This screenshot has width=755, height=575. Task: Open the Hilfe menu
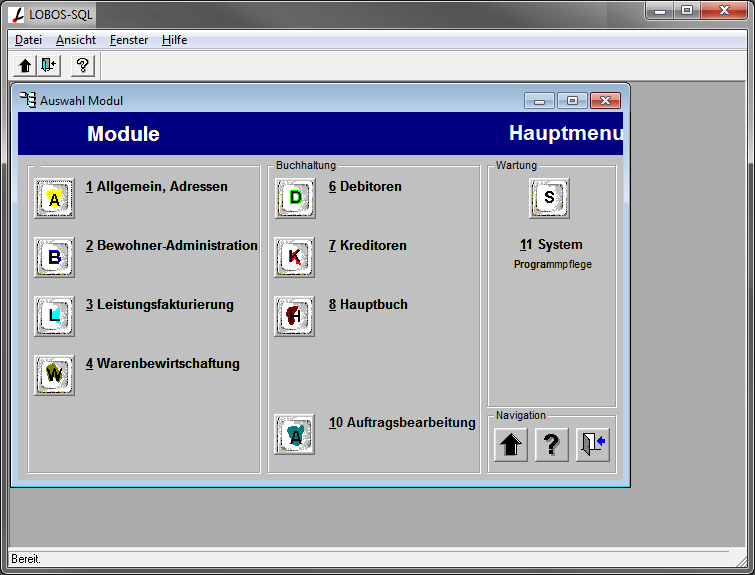174,40
